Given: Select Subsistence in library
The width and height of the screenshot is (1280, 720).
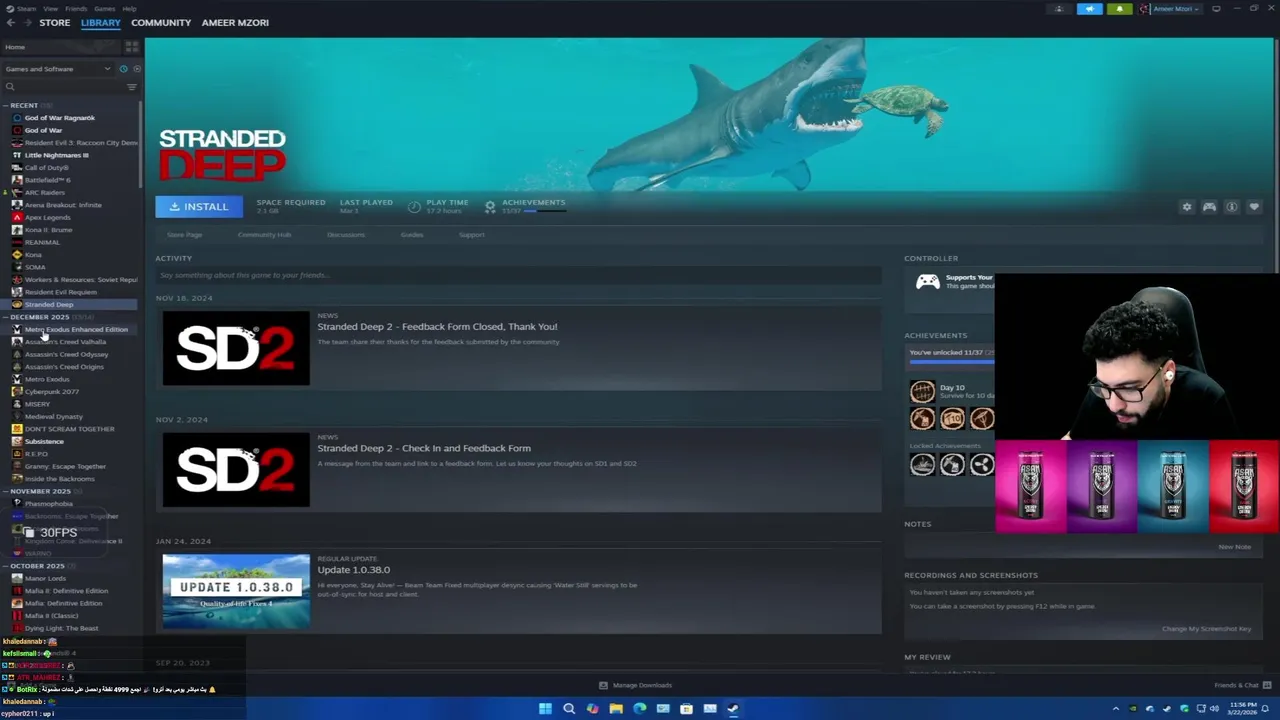Looking at the screenshot, I should (x=44, y=441).
